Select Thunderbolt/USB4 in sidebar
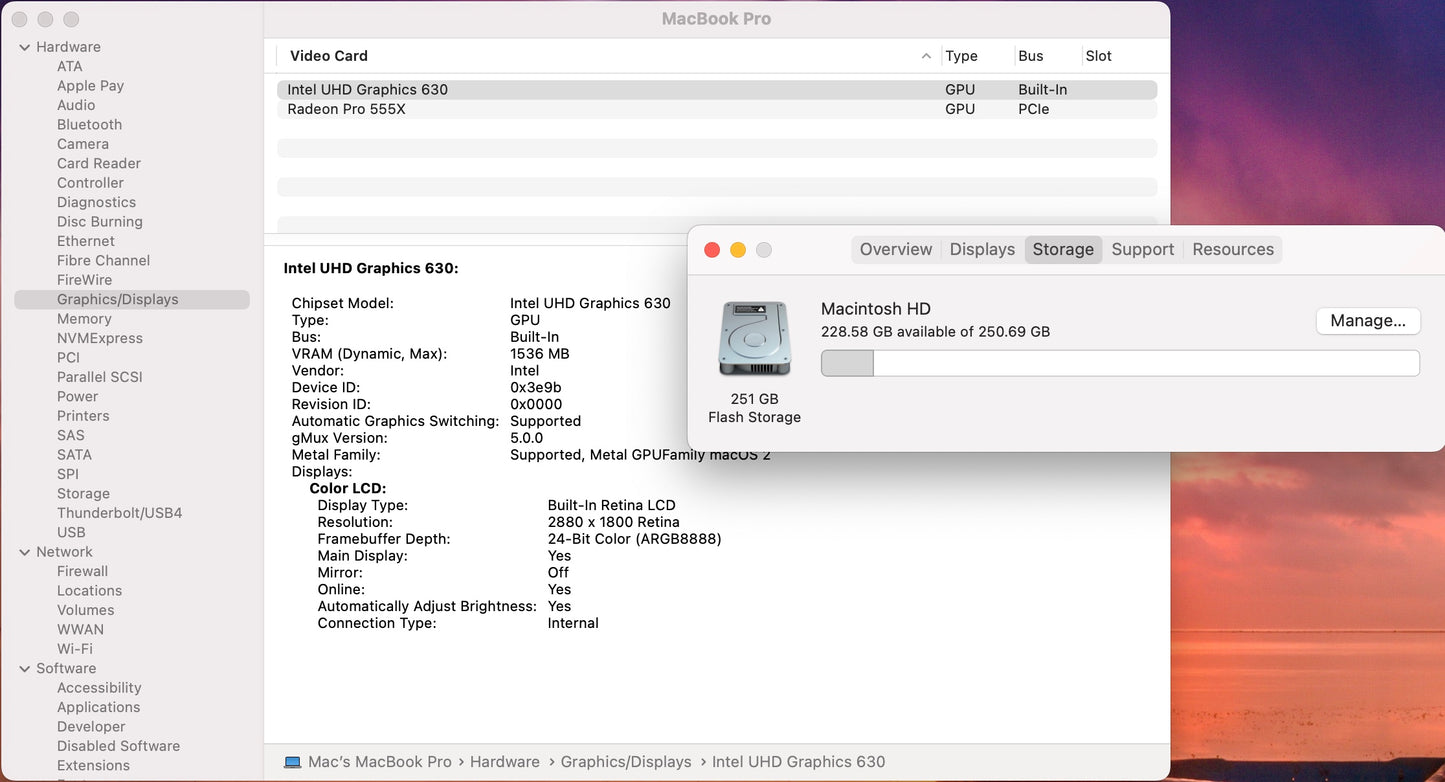 119,513
